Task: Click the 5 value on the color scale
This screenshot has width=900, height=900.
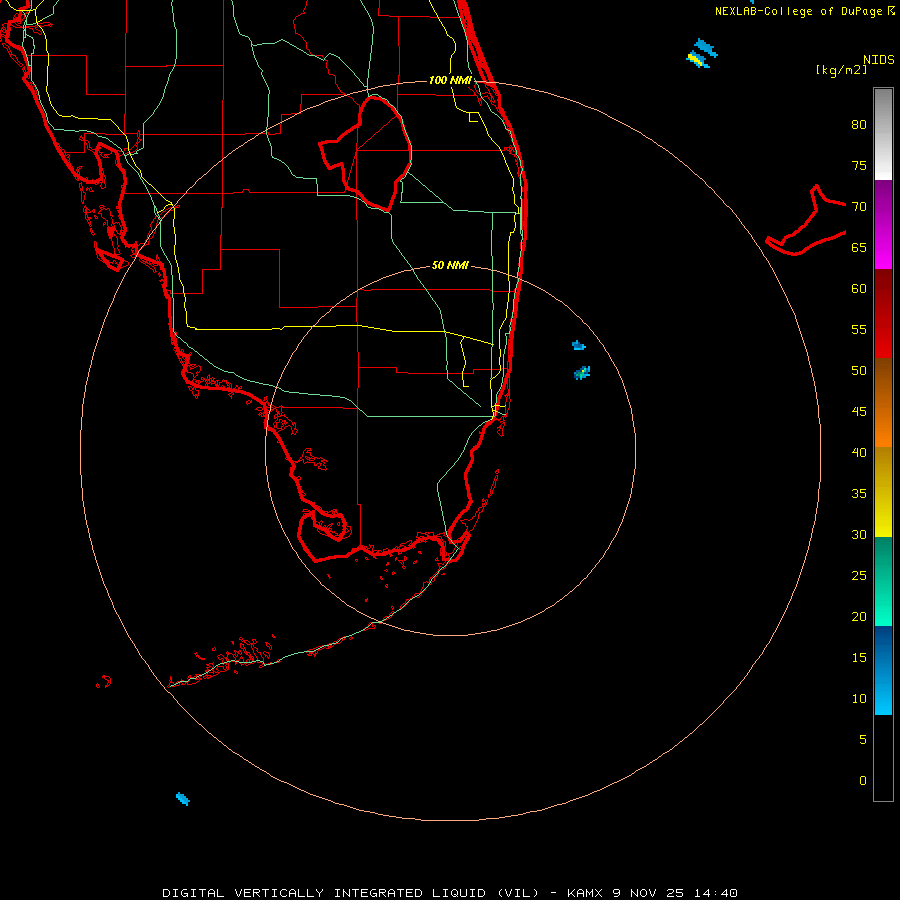Action: tap(863, 739)
